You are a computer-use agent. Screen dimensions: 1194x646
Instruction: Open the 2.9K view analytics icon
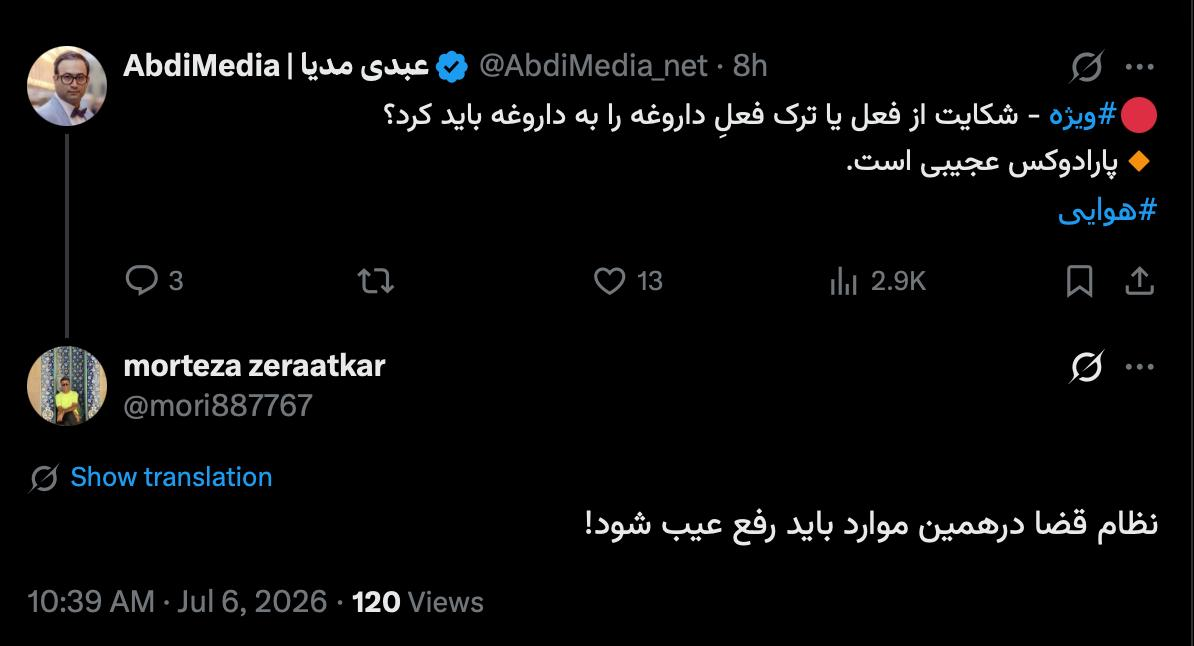843,281
